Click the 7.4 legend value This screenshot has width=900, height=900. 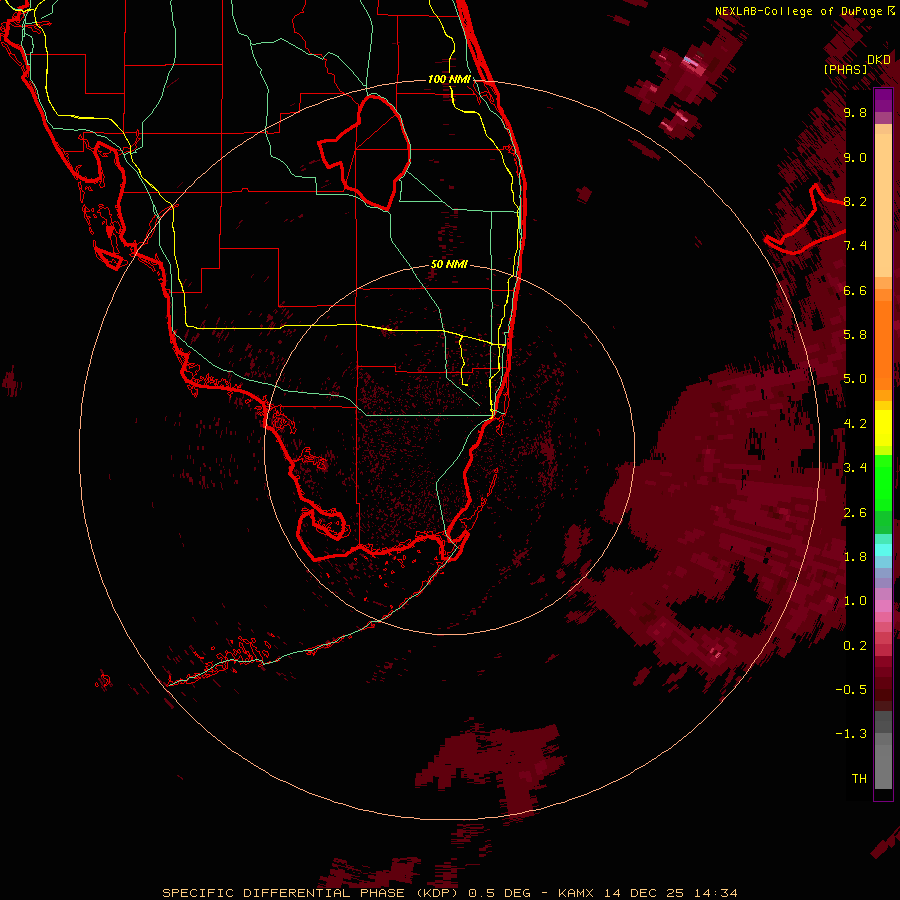(855, 246)
